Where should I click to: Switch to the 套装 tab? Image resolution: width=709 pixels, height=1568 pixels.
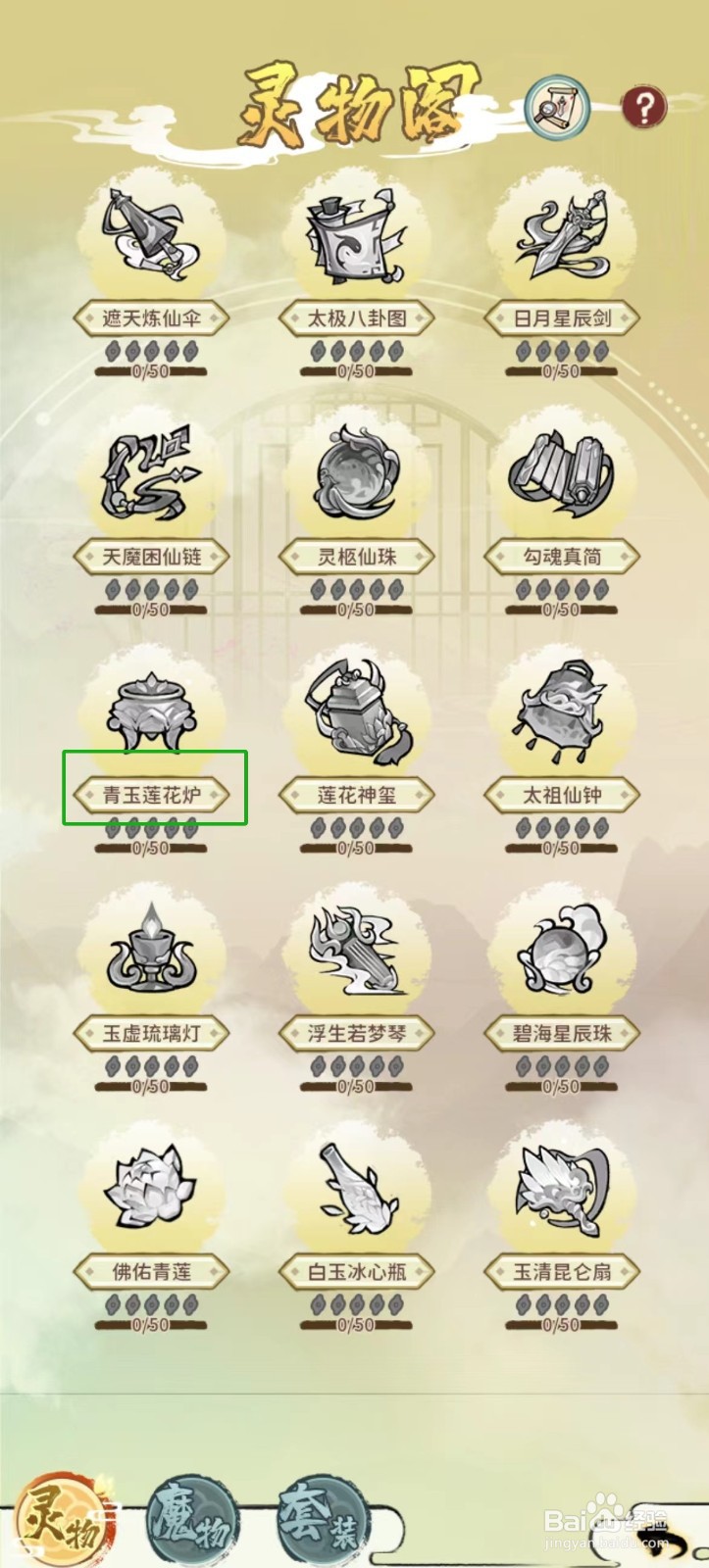pos(323,1521)
